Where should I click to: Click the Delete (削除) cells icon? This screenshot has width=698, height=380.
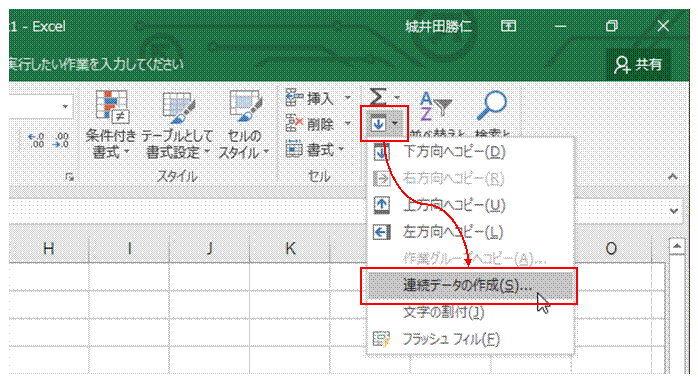293,123
